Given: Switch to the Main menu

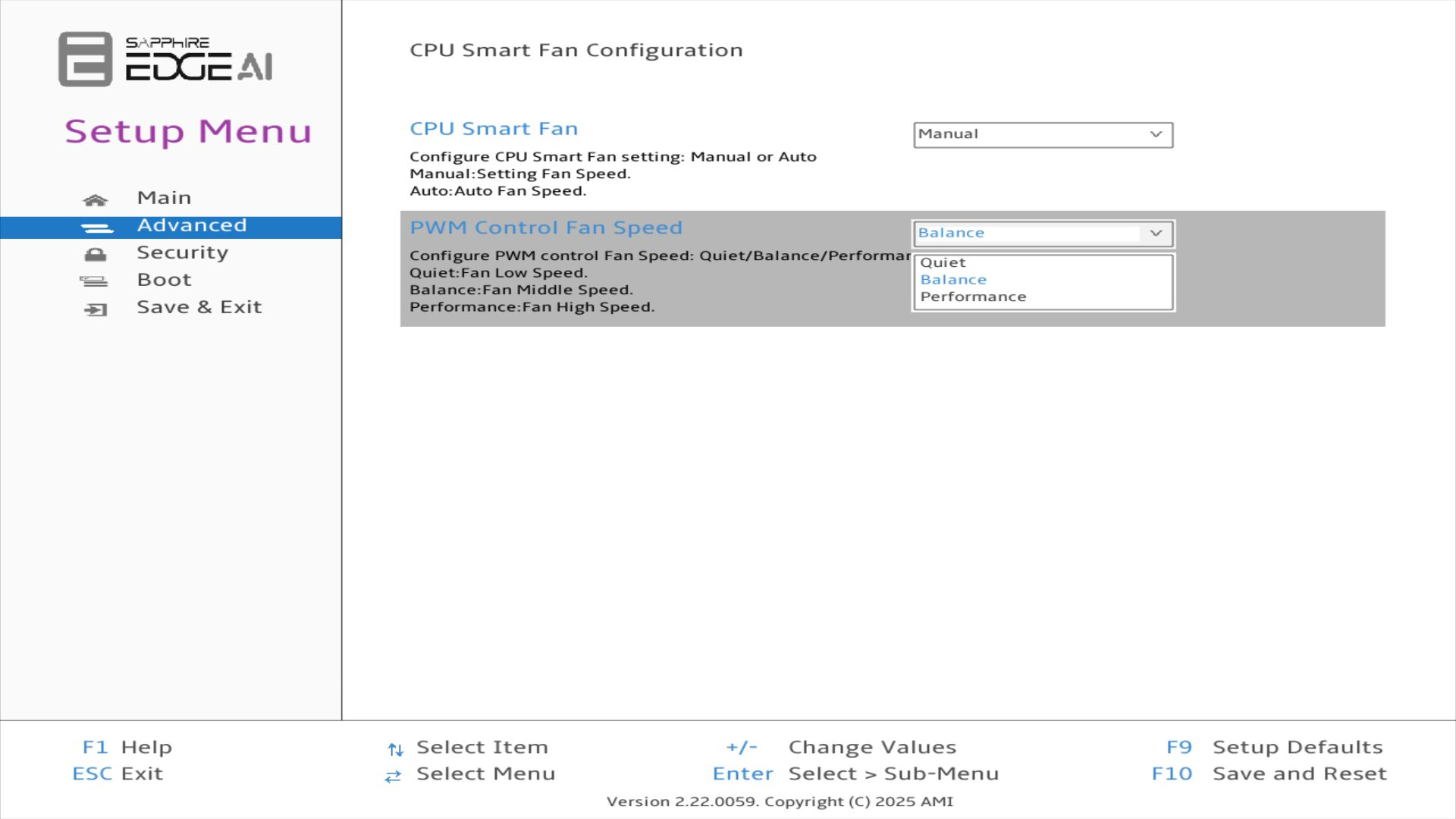Looking at the screenshot, I should pyautogui.click(x=164, y=198).
